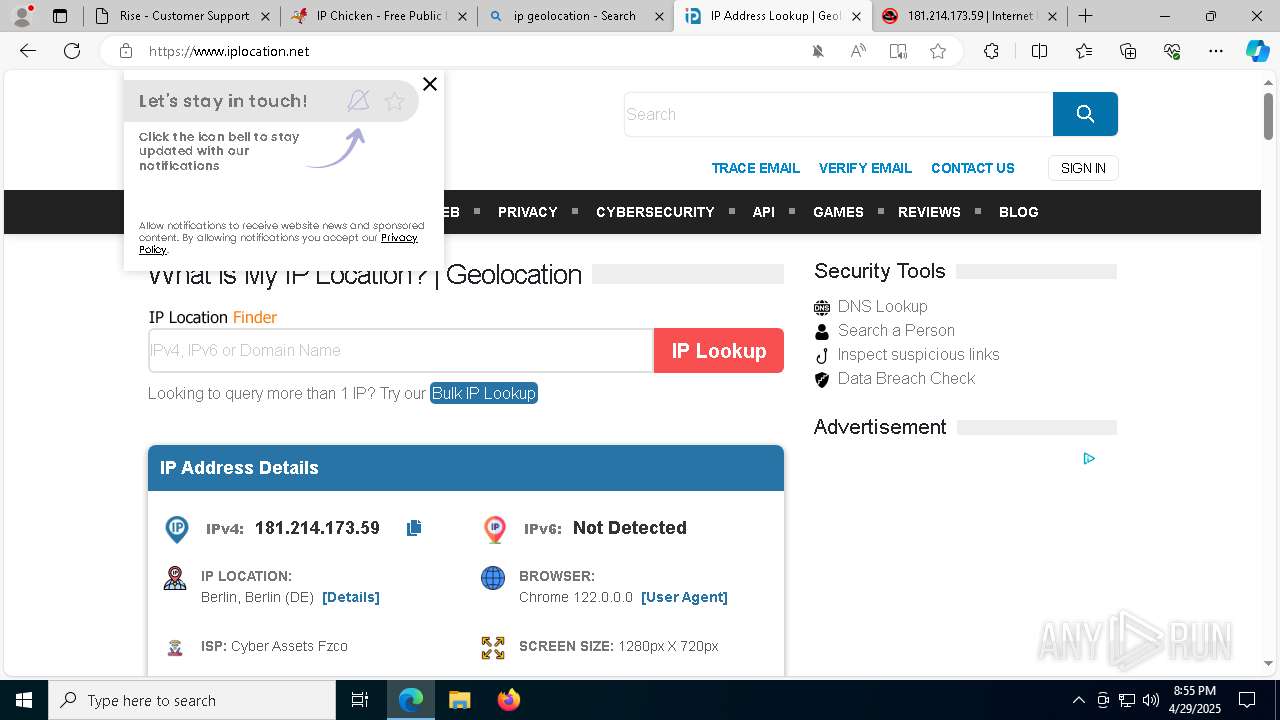Open CYBERSECURITY menu item
Screen dimensions: 1280x720
655,212
